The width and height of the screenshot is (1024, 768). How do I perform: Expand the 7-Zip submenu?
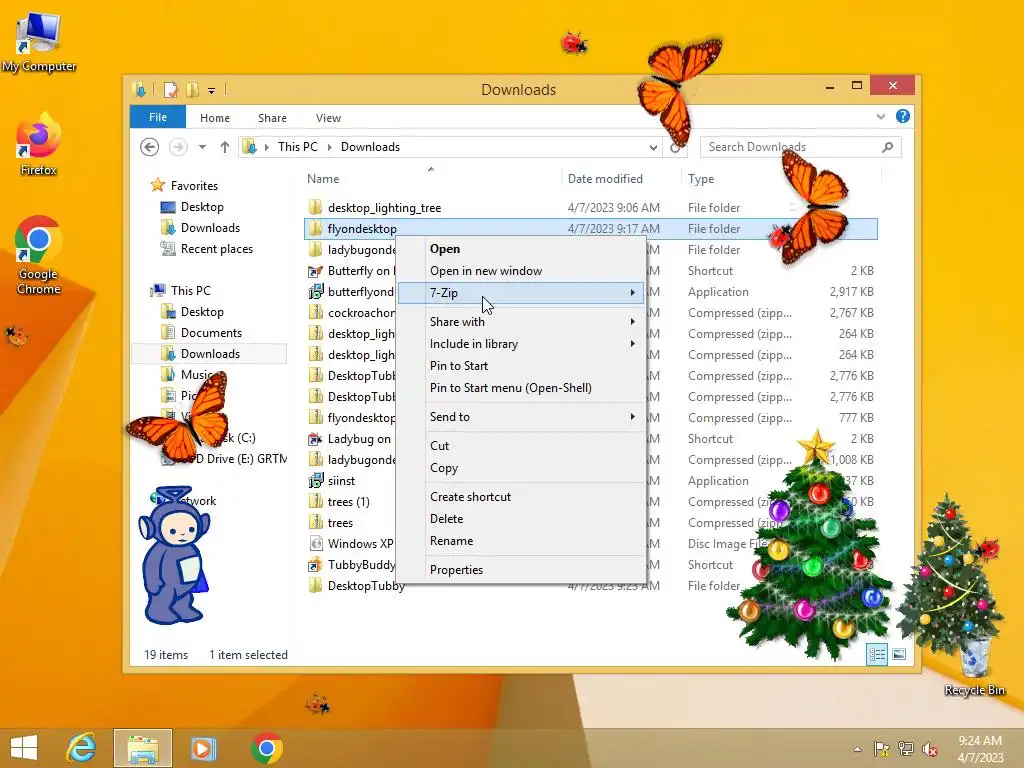(x=521, y=293)
